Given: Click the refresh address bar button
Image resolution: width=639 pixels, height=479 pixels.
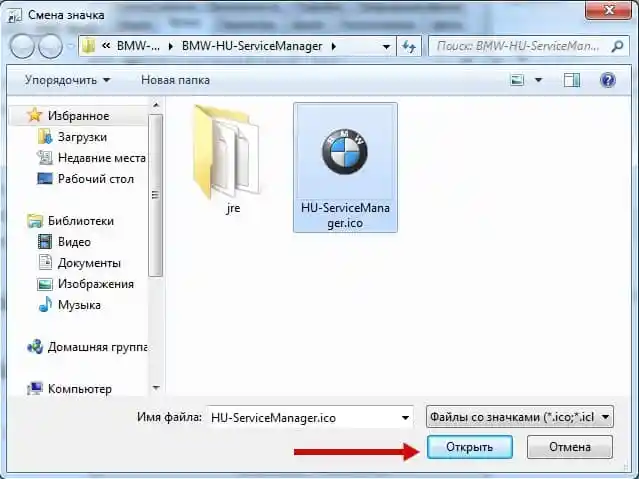Looking at the screenshot, I should [x=408, y=46].
